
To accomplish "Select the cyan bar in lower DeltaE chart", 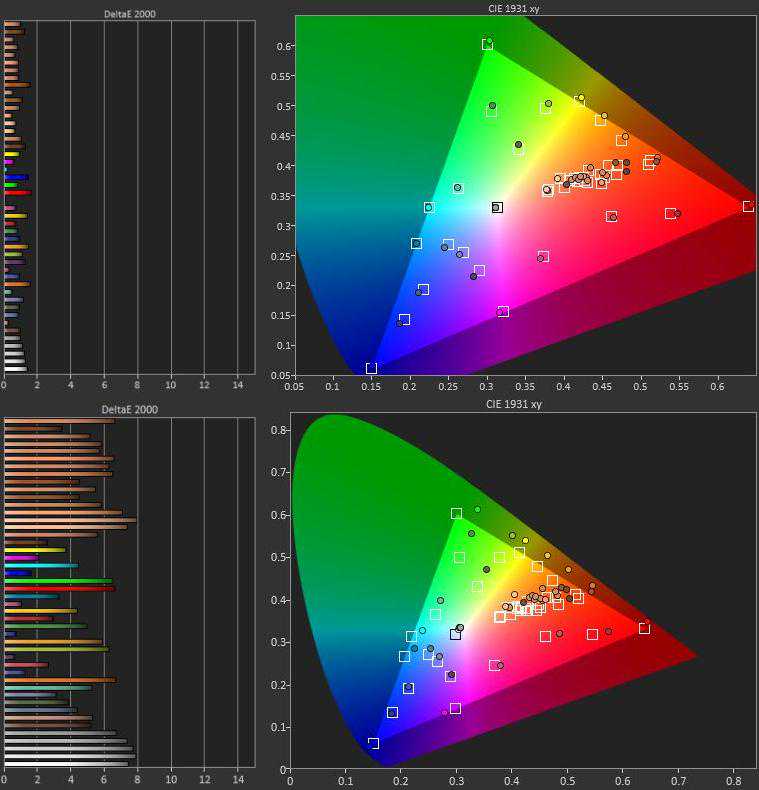I will click(40, 565).
